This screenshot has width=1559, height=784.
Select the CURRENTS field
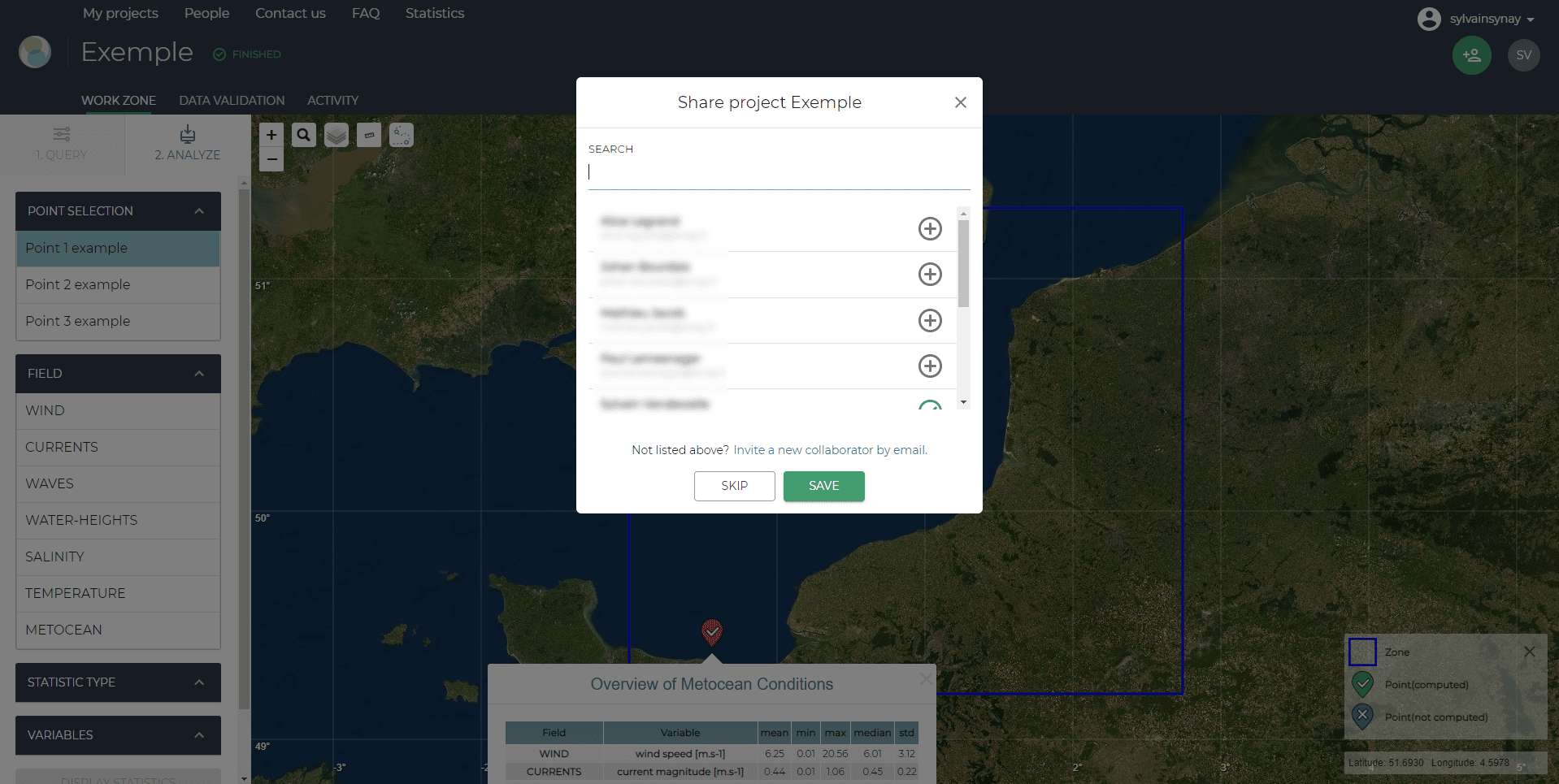(119, 448)
